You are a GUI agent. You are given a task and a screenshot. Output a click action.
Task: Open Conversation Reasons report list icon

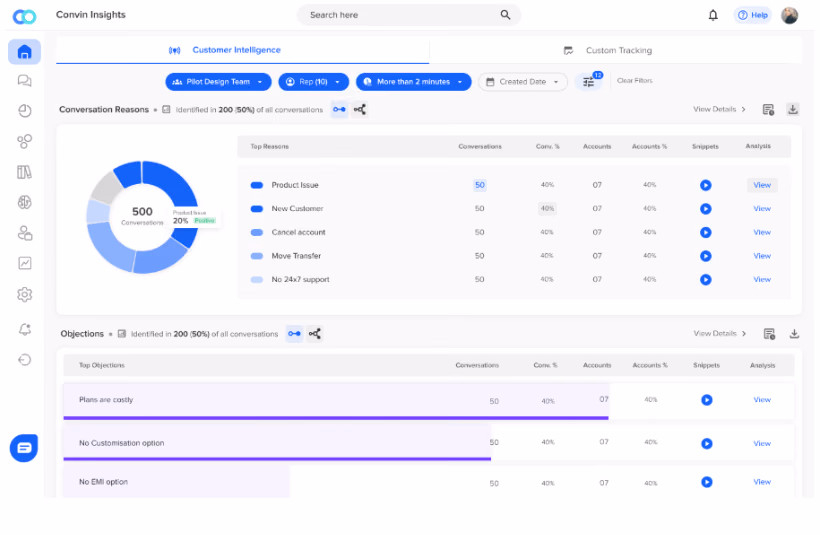pos(768,109)
